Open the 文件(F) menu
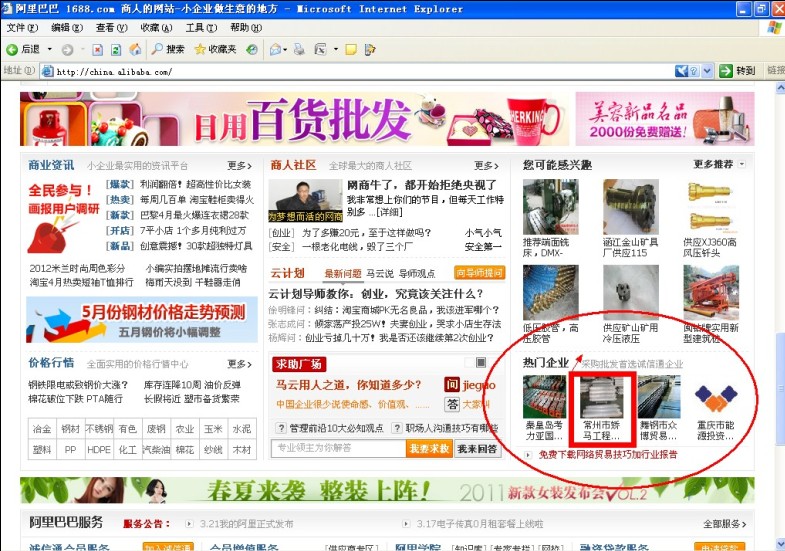The width and height of the screenshot is (785, 551). tap(22, 28)
